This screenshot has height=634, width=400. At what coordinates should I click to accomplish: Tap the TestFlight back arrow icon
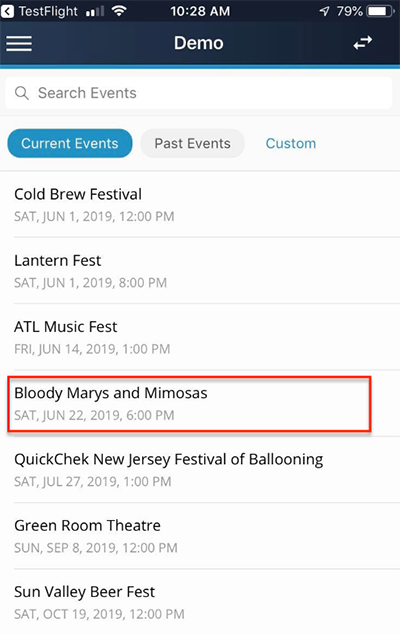click(x=7, y=11)
